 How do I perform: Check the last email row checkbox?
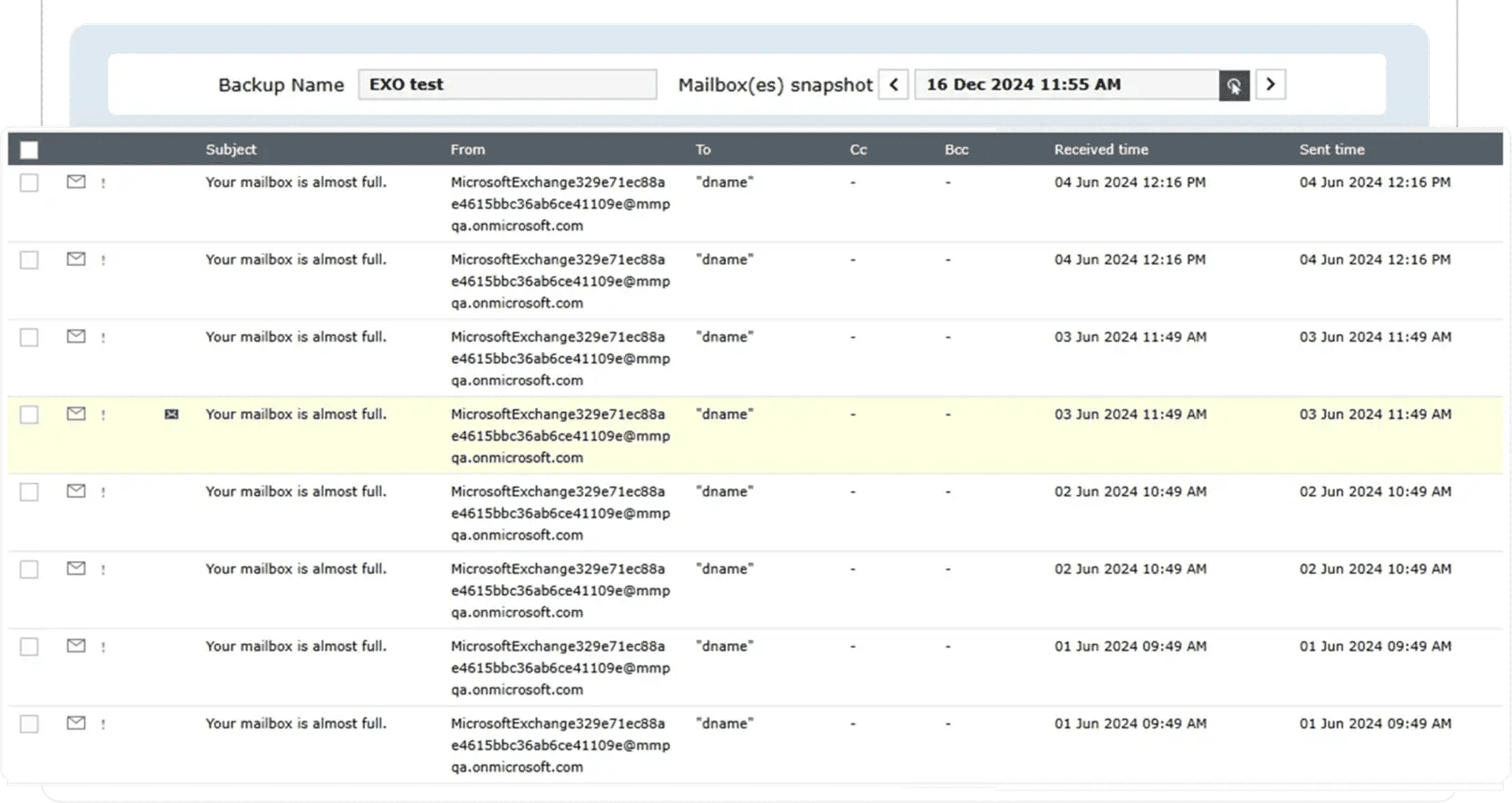coord(29,724)
